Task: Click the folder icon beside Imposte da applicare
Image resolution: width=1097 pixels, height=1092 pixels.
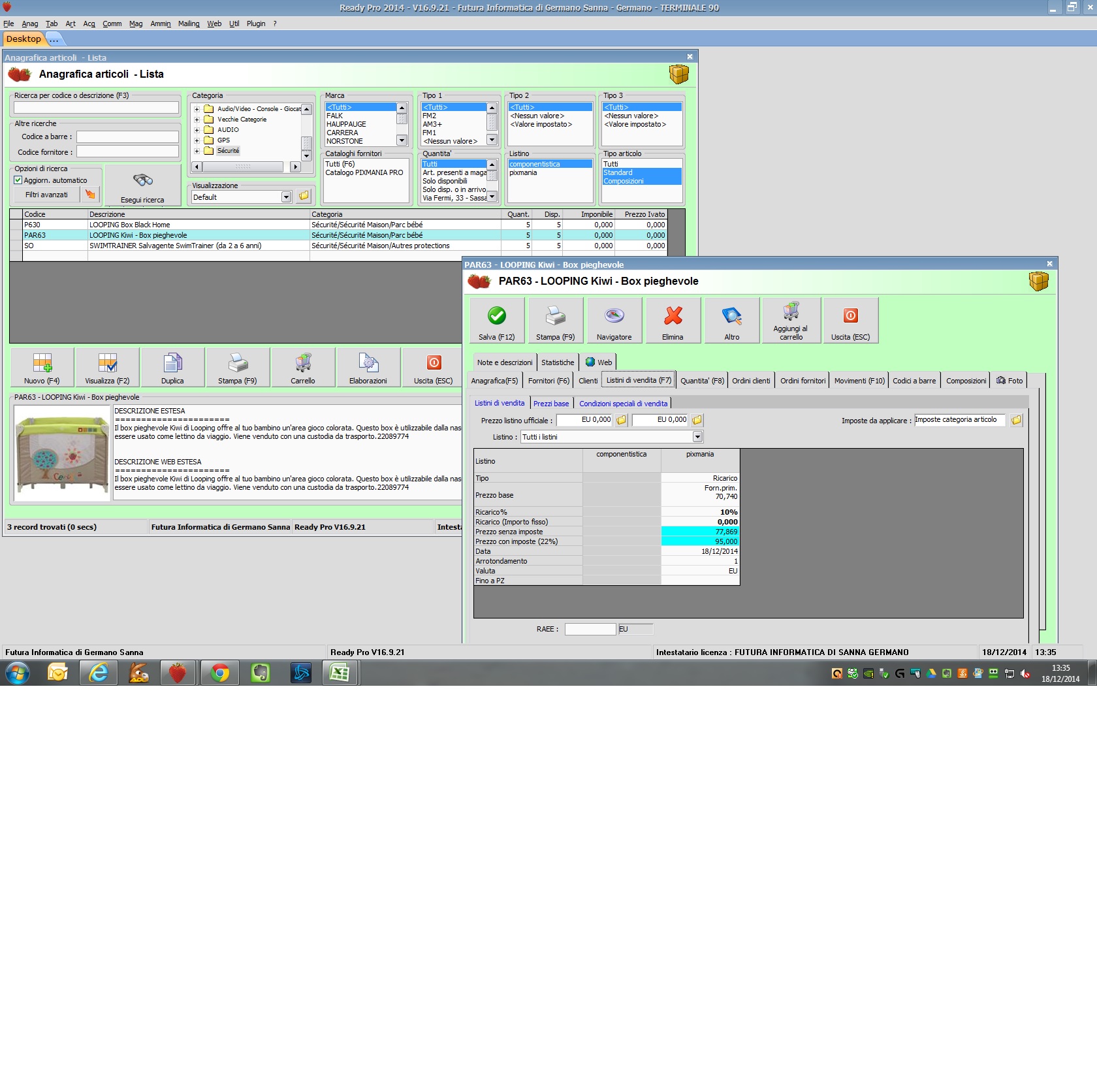Action: [x=1016, y=421]
